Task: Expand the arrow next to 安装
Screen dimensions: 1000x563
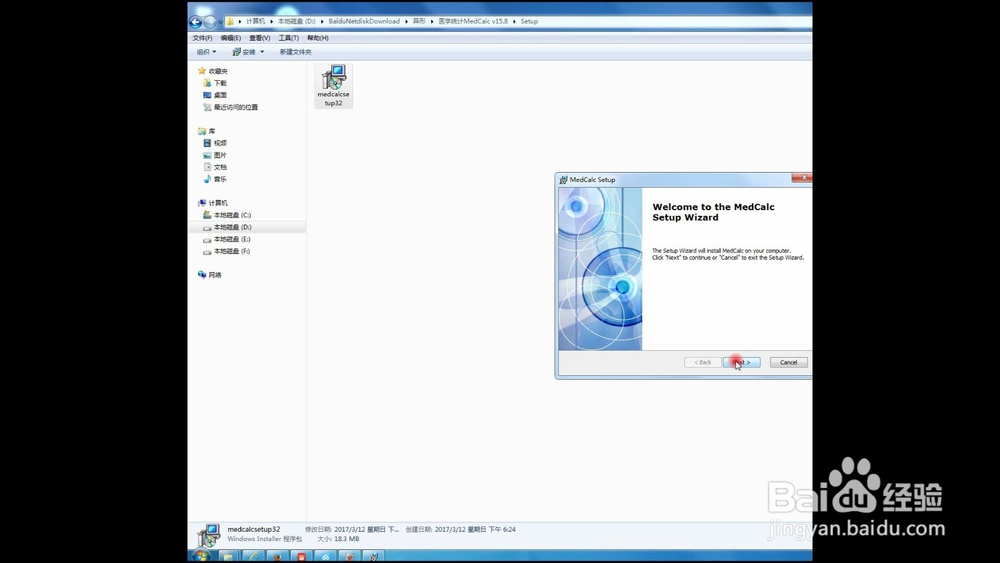Action: point(261,52)
